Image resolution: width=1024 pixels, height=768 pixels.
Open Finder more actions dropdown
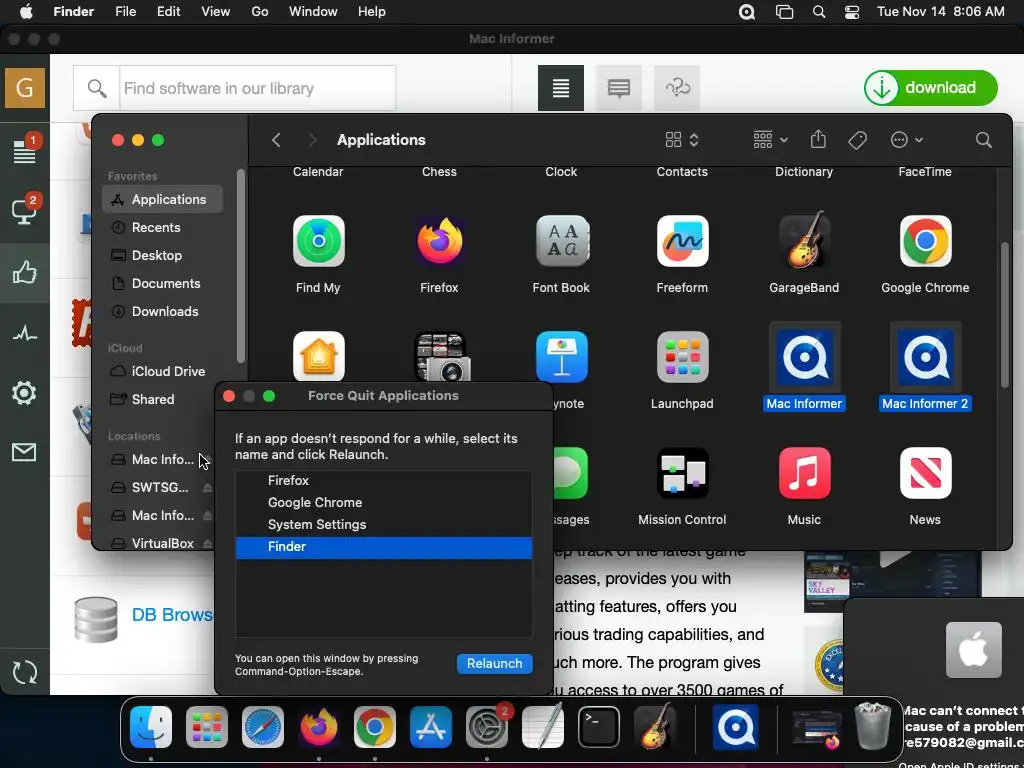(x=906, y=140)
